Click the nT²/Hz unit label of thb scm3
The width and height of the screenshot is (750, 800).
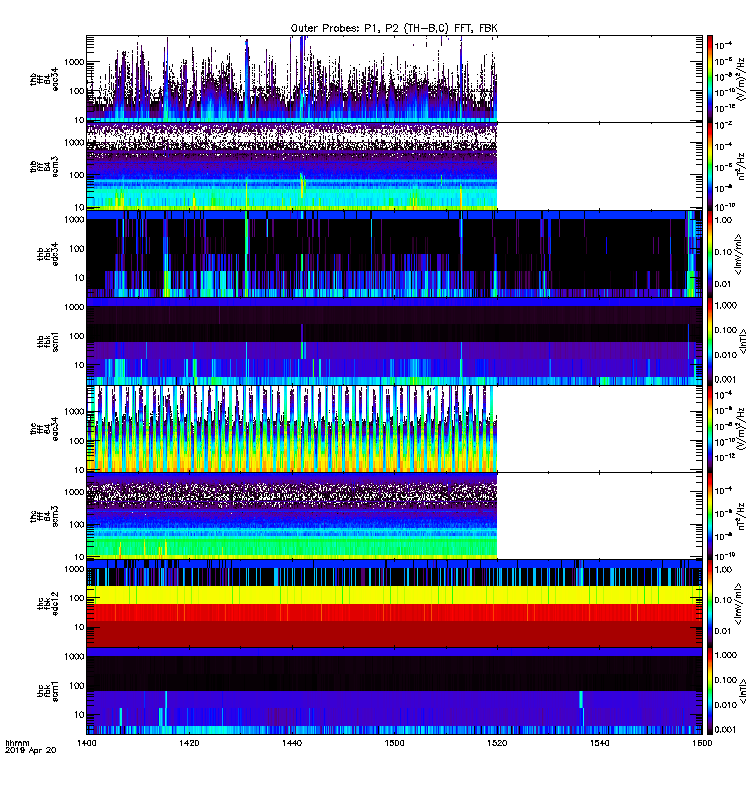tap(741, 166)
